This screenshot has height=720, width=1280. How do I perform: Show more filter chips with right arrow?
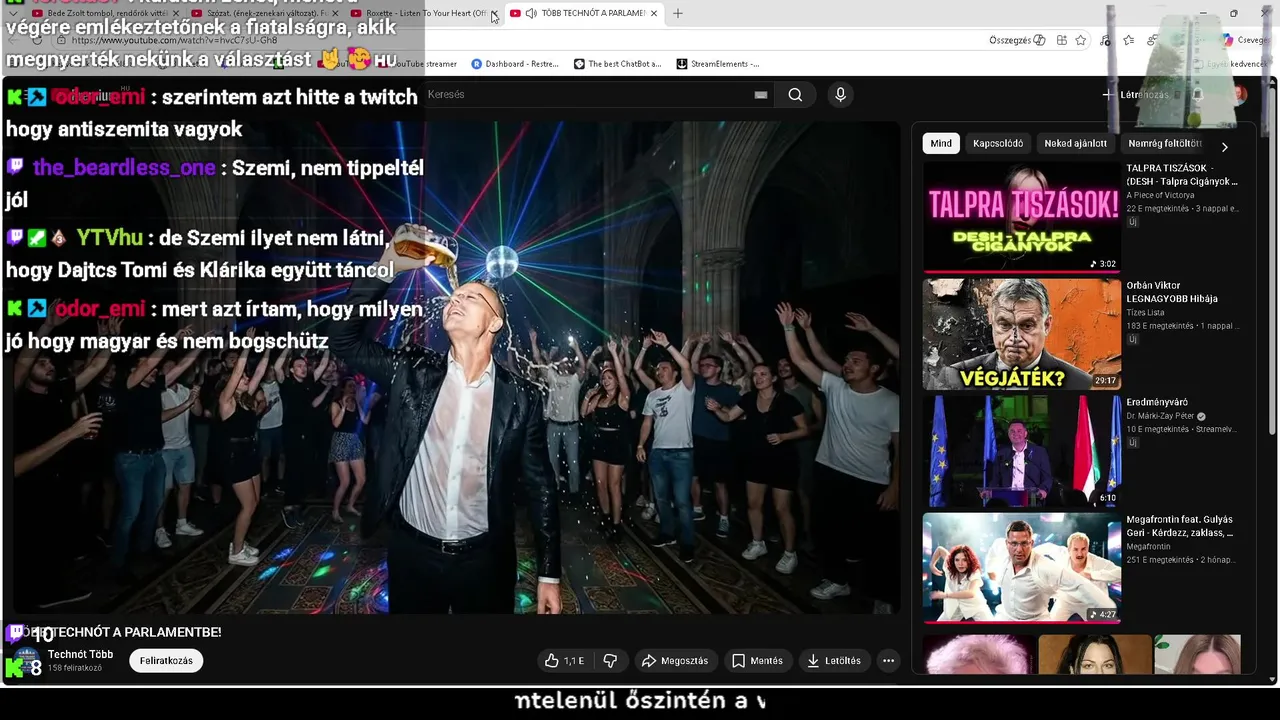[x=1224, y=146]
